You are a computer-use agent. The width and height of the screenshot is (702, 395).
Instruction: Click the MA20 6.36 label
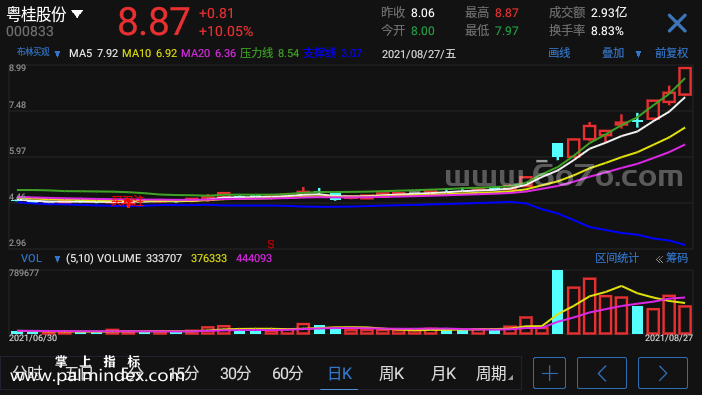click(208, 54)
